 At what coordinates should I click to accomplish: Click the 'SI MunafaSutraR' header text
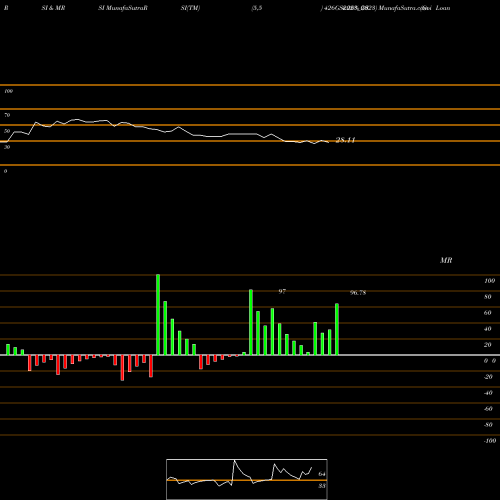123,8
